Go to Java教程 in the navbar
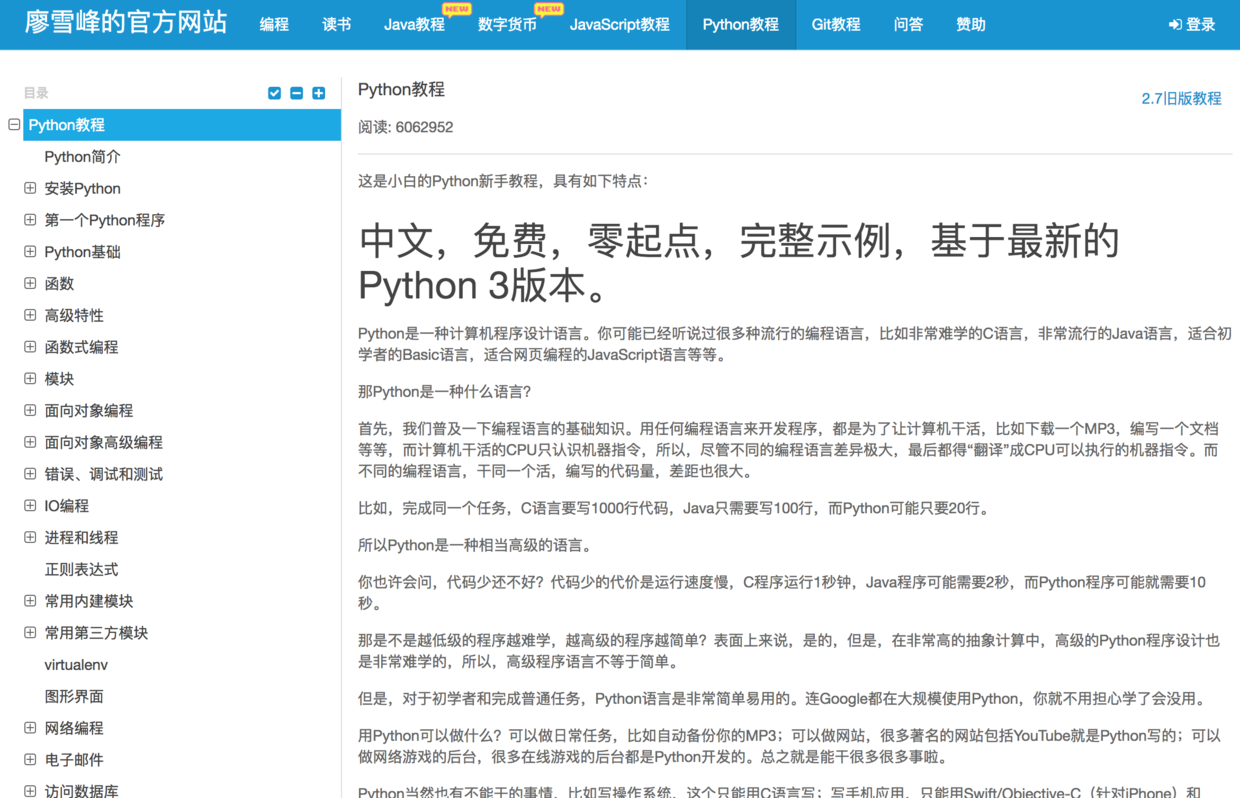Viewport: 1240px width, 798px height. (414, 25)
